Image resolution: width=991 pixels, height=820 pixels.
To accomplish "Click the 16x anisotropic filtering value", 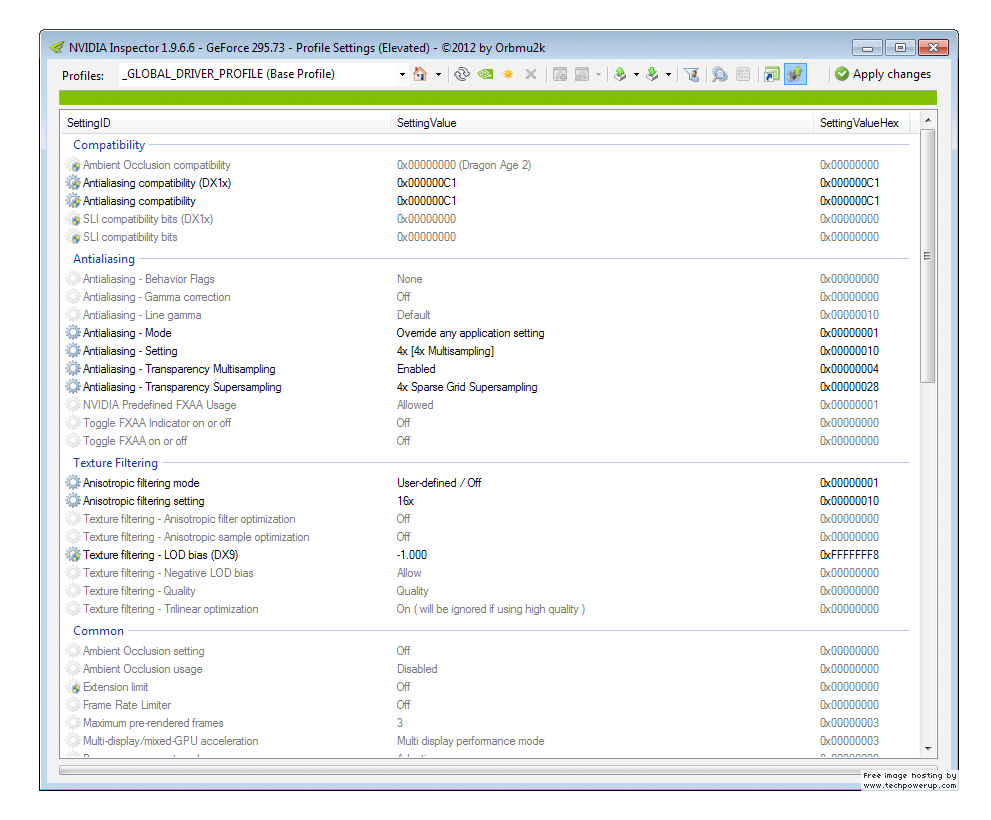I will 405,501.
